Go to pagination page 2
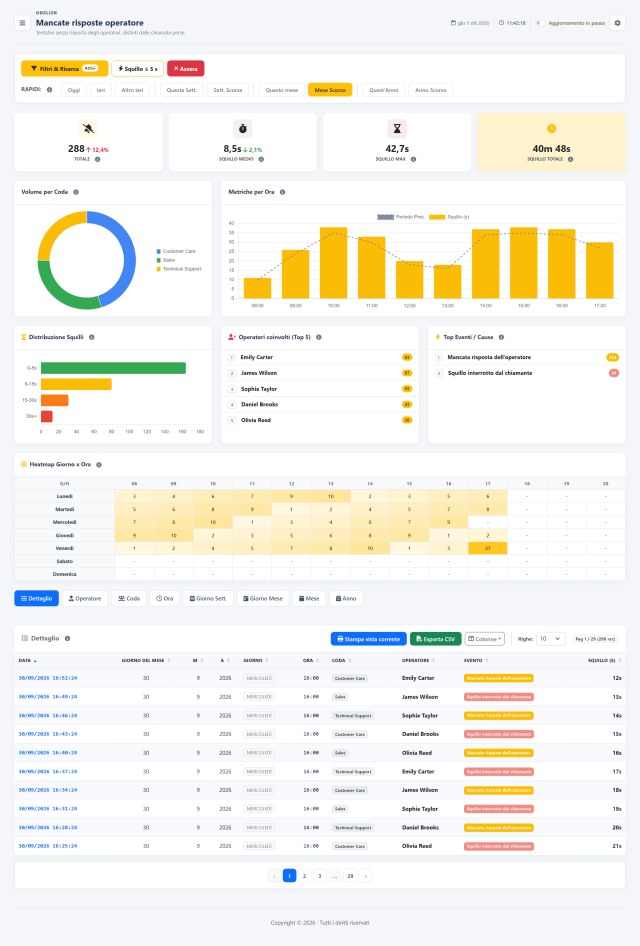 [x=305, y=876]
